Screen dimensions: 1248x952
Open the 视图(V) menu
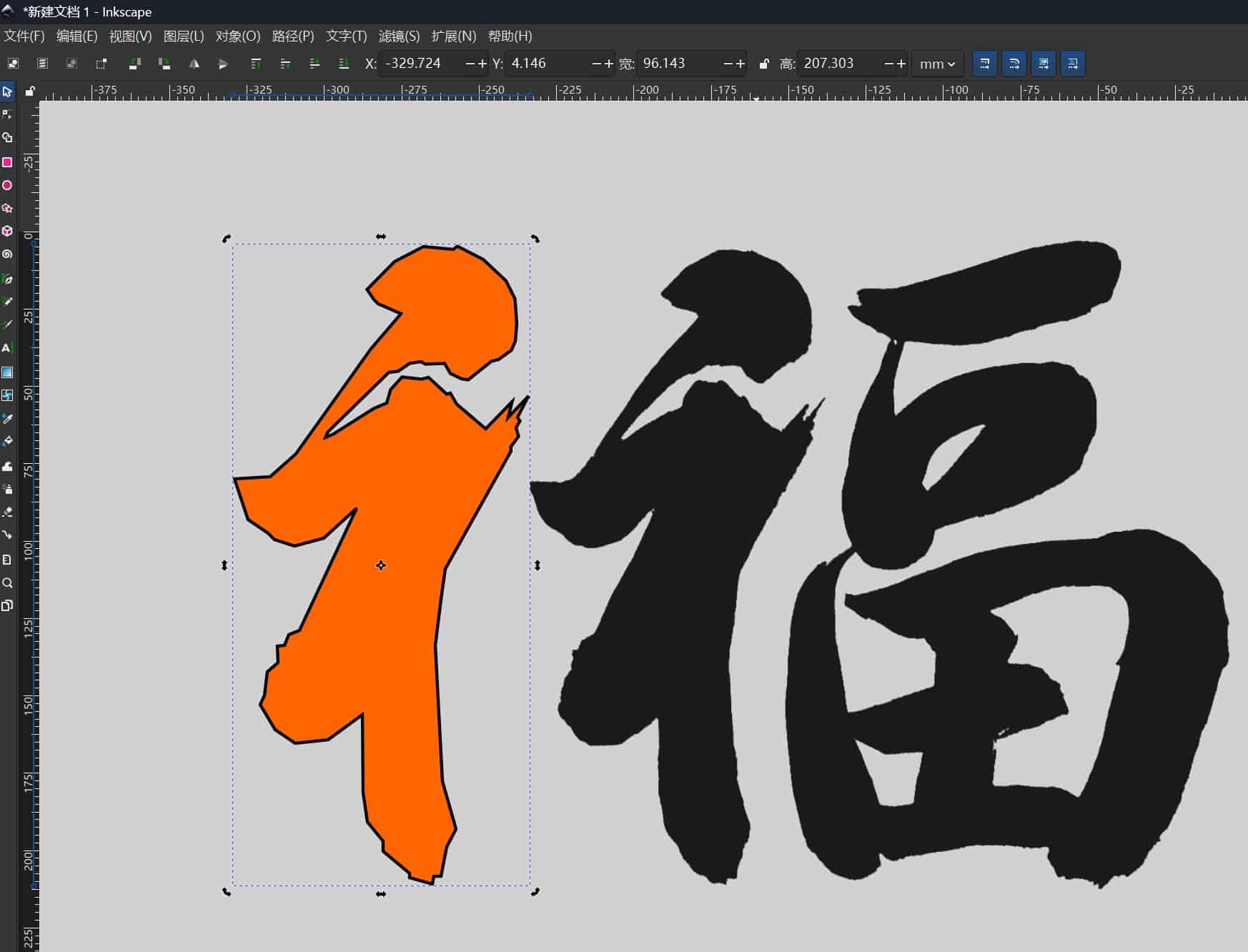pos(130,36)
